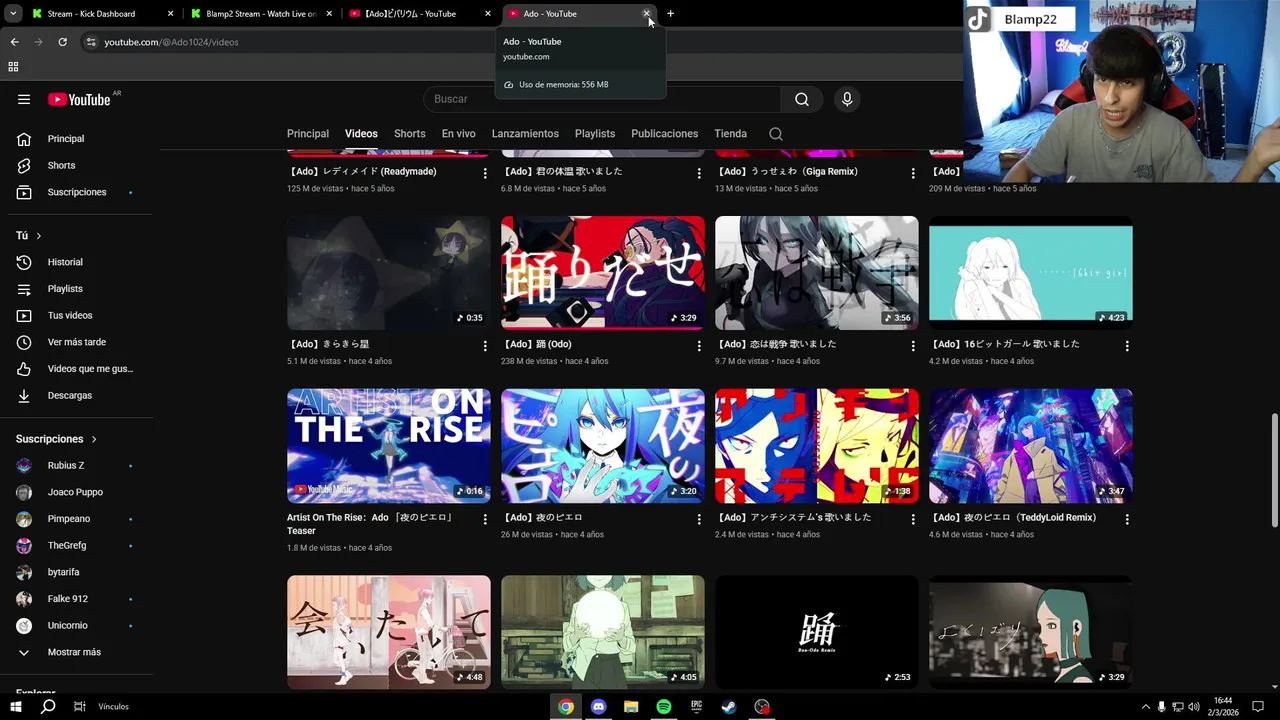Open Task View on taskbar
Image resolution: width=1280 pixels, height=720 pixels.
pyautogui.click(x=79, y=707)
